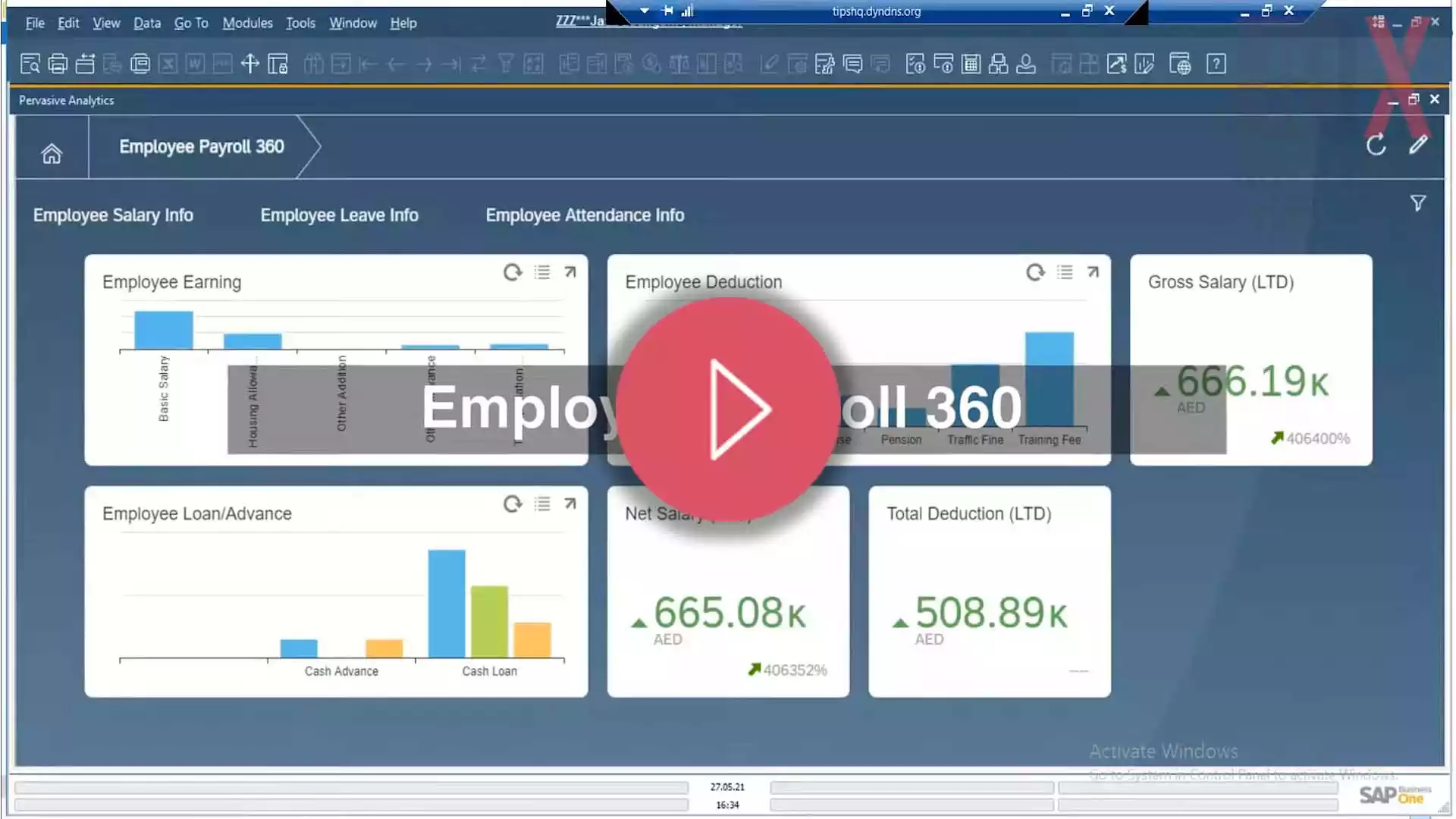Click the globe web browser toolbar icon
The width and height of the screenshot is (1456, 819).
pyautogui.click(x=1180, y=64)
